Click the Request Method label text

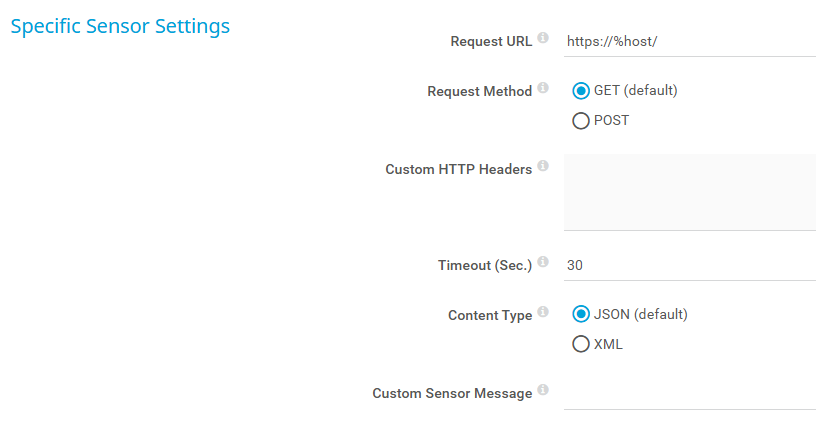click(479, 91)
